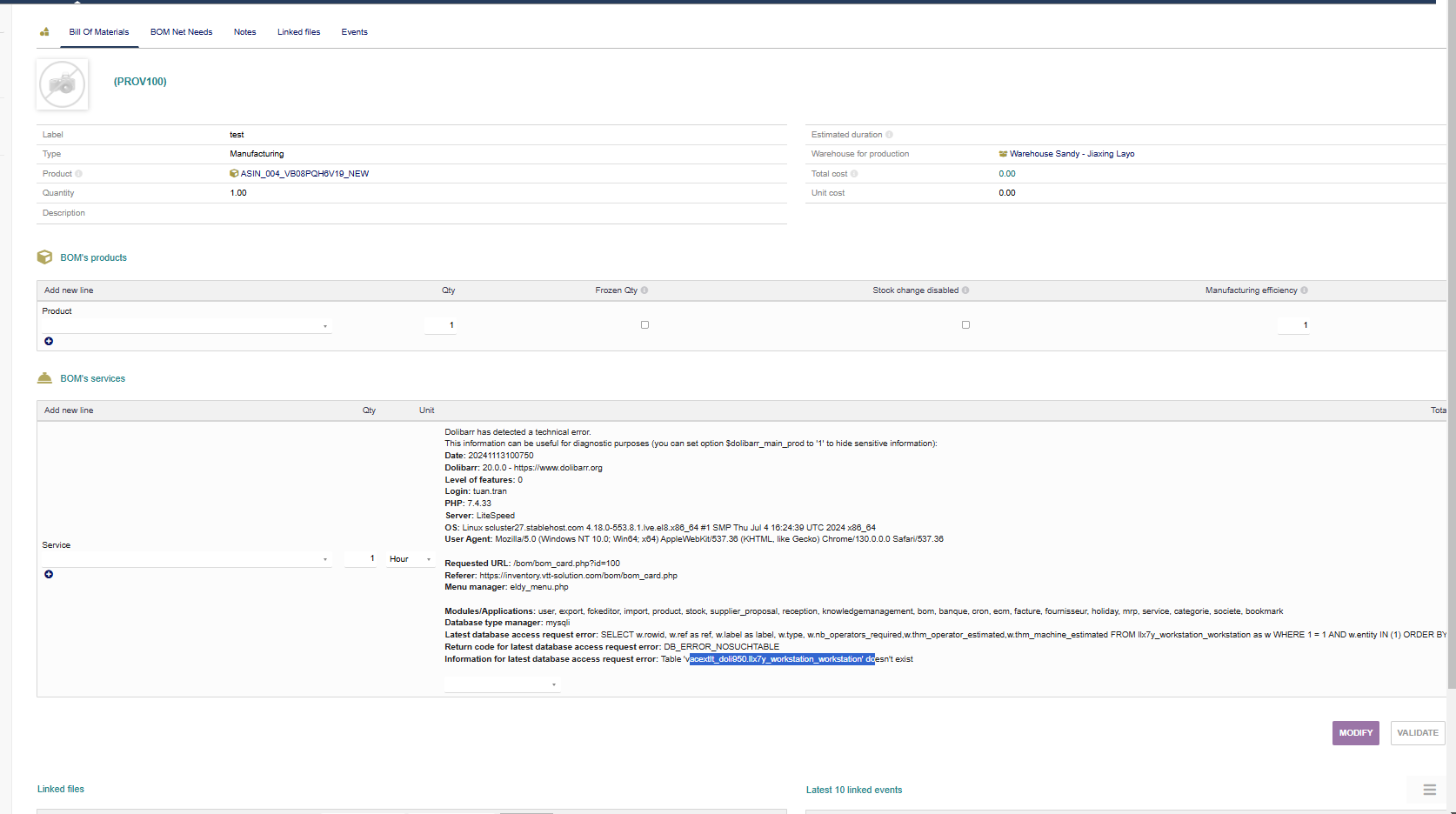Click the info icon next to Frozen Qty
This screenshot has height=814, width=1456.
pyautogui.click(x=645, y=290)
